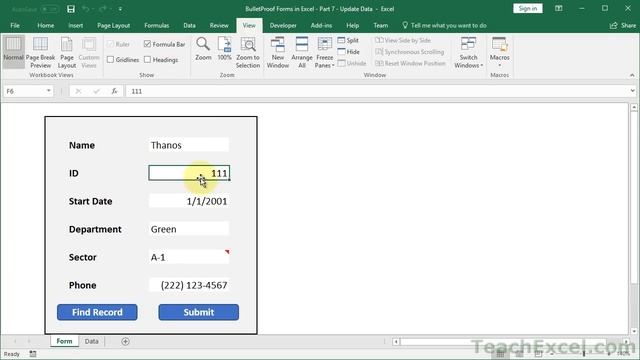
Task: Click Arrange All windows
Action: 302,52
